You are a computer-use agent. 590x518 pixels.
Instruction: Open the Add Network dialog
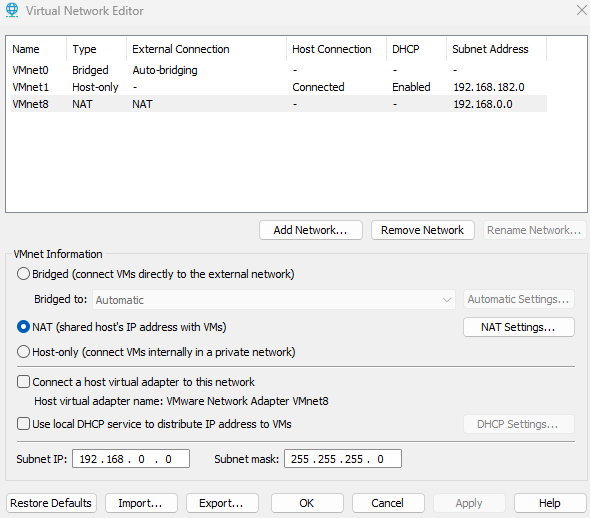pos(311,230)
